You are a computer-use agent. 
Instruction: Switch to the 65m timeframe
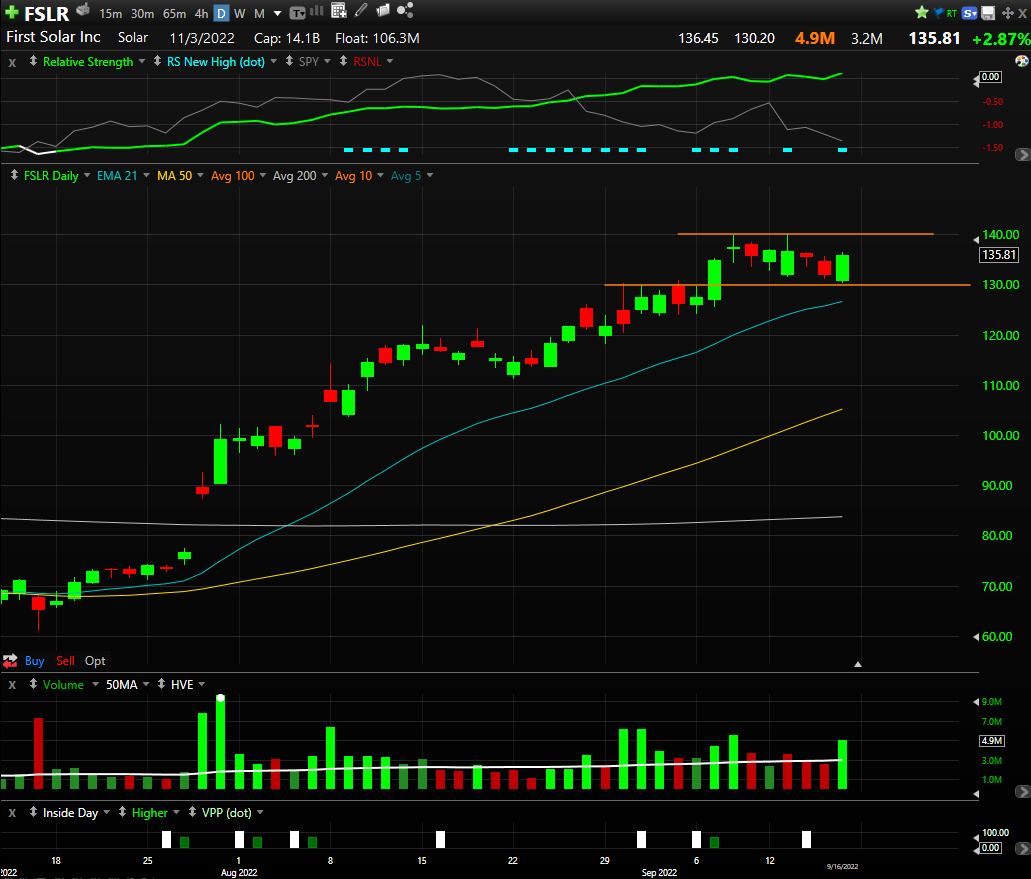point(174,14)
